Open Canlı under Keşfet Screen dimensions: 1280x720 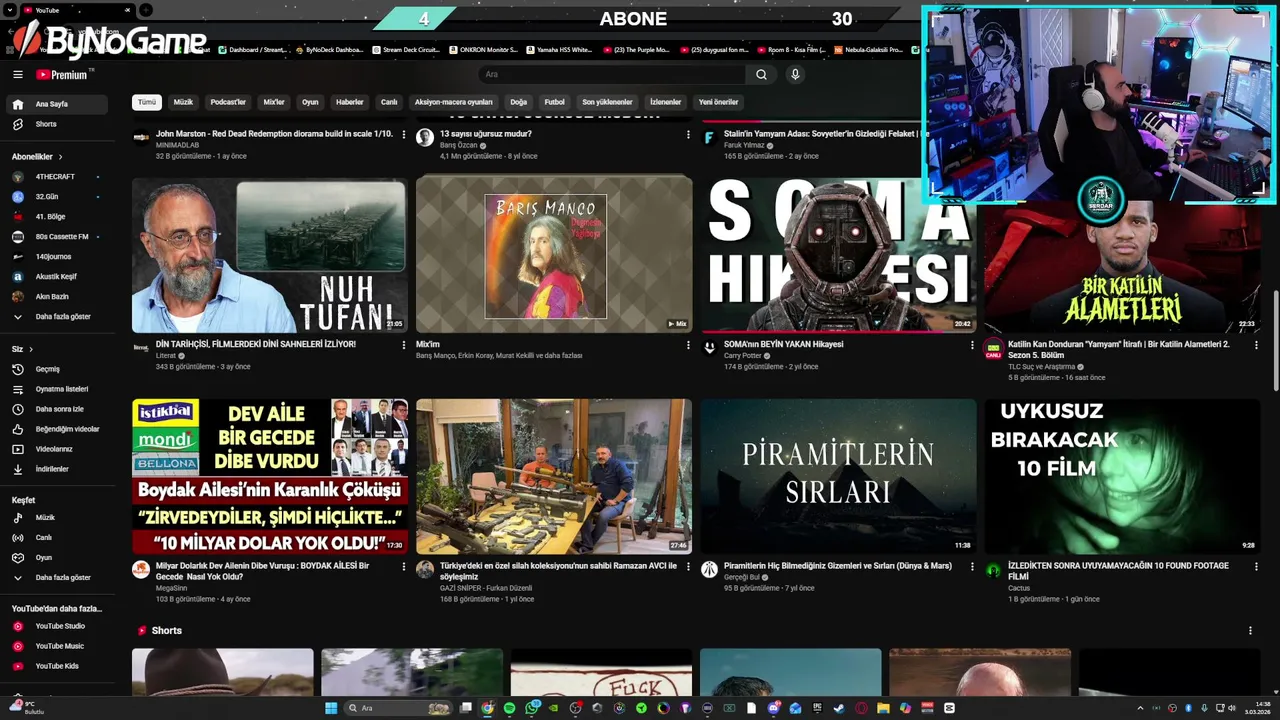click(58, 538)
